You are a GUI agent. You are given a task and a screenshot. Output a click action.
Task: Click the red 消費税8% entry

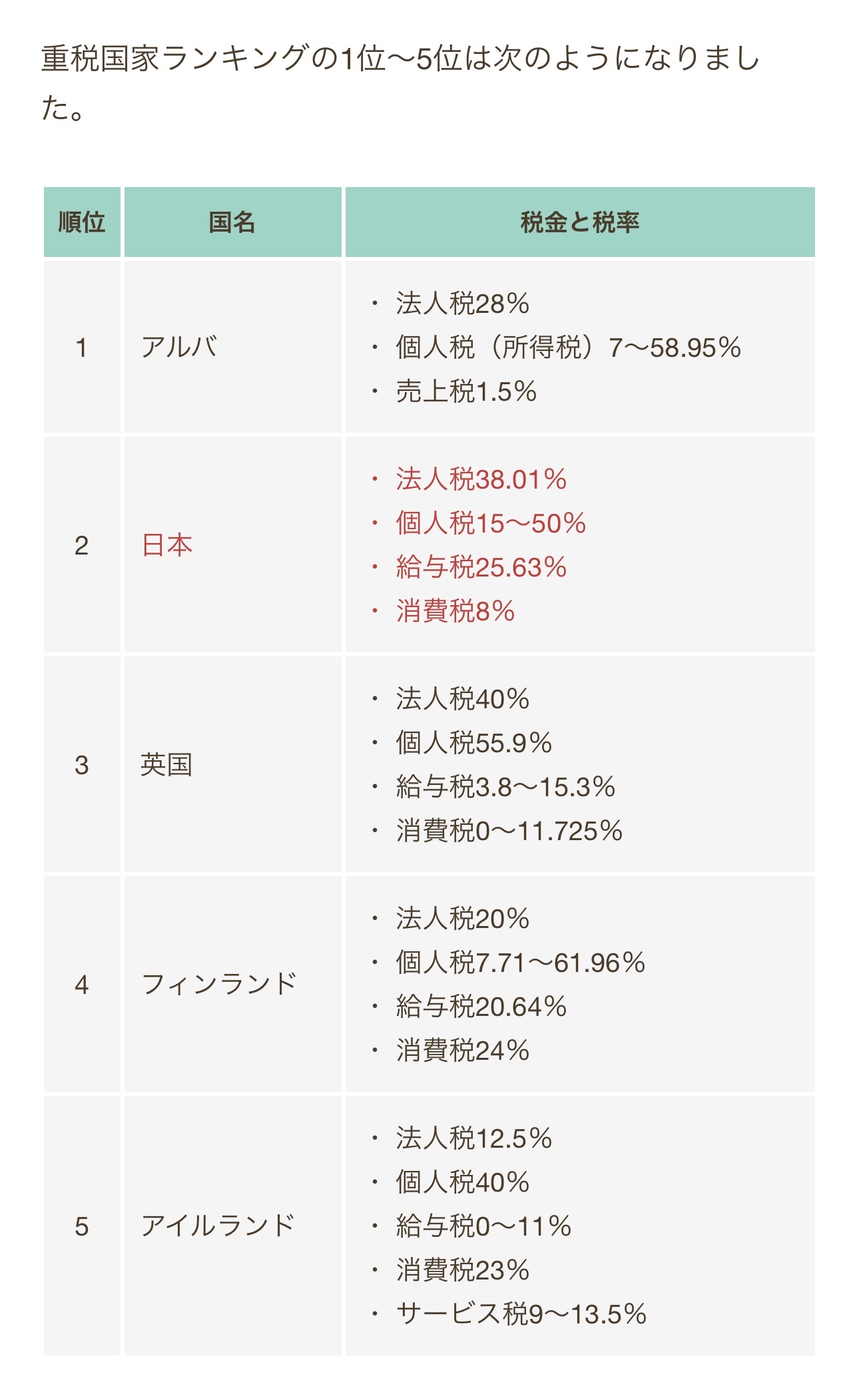pos(455,611)
